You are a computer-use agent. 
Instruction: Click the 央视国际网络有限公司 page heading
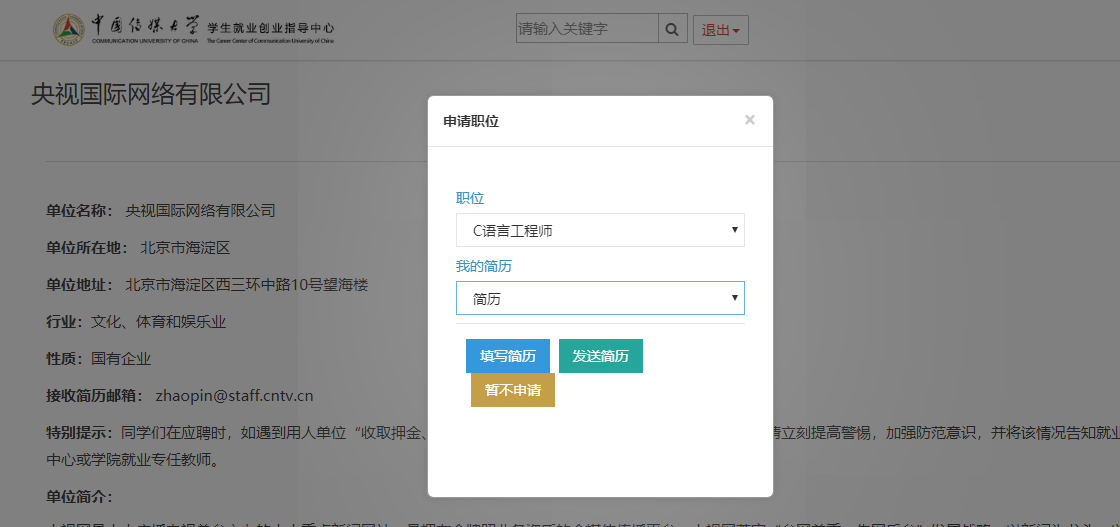pos(151,94)
